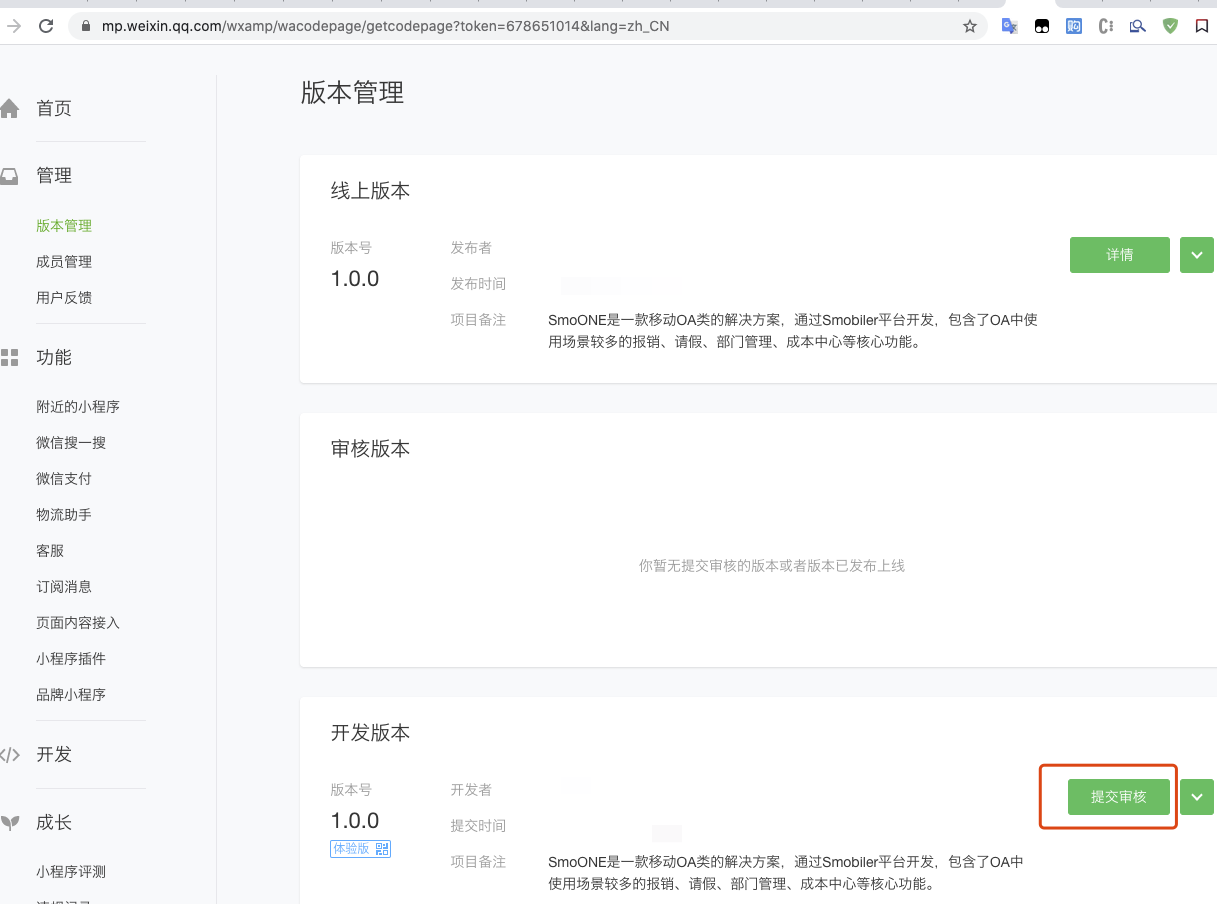Open 小程序插件 in the sidebar

pyautogui.click(x=71, y=659)
